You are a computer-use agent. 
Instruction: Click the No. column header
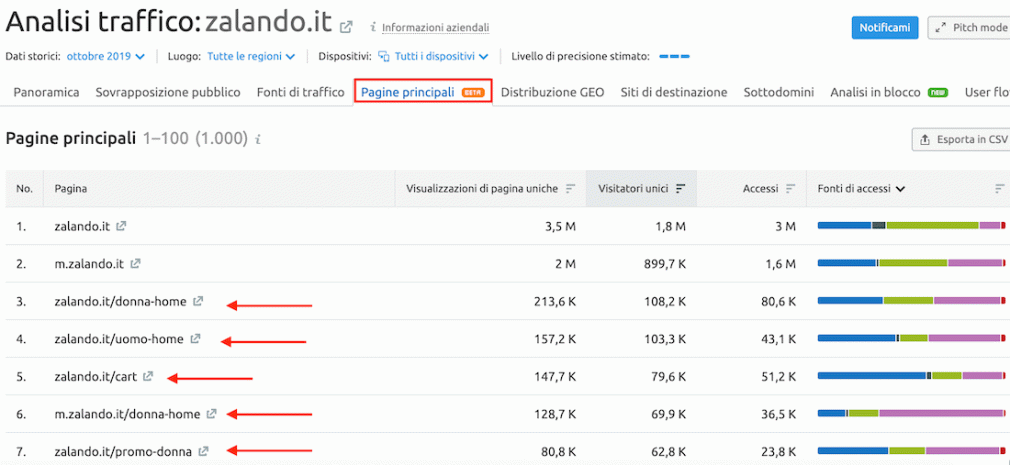click(x=24, y=189)
